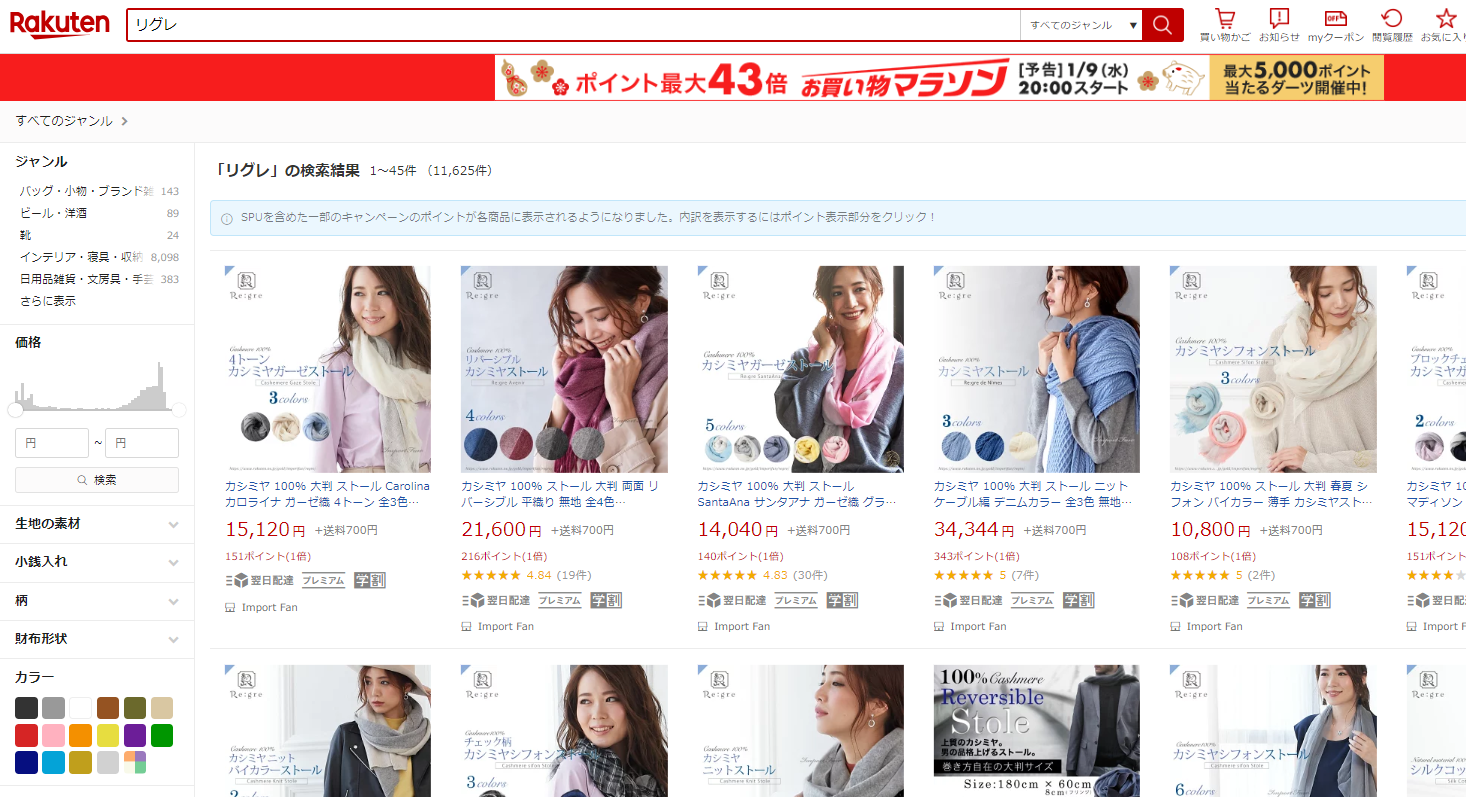Choose the green color swatch
Screen dimensions: 1466x797
(x=162, y=736)
